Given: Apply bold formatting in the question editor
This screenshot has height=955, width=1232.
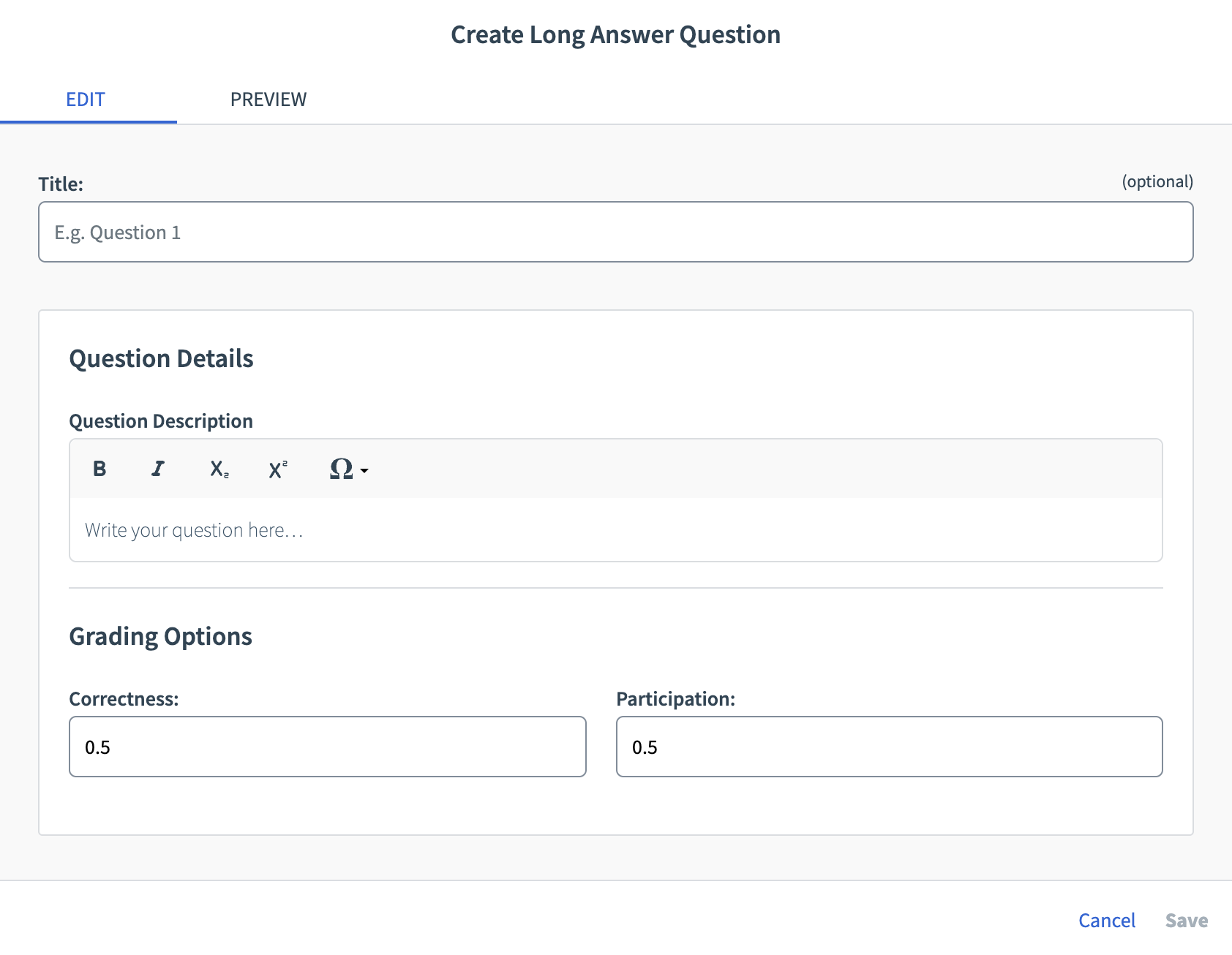Looking at the screenshot, I should pyautogui.click(x=99, y=469).
